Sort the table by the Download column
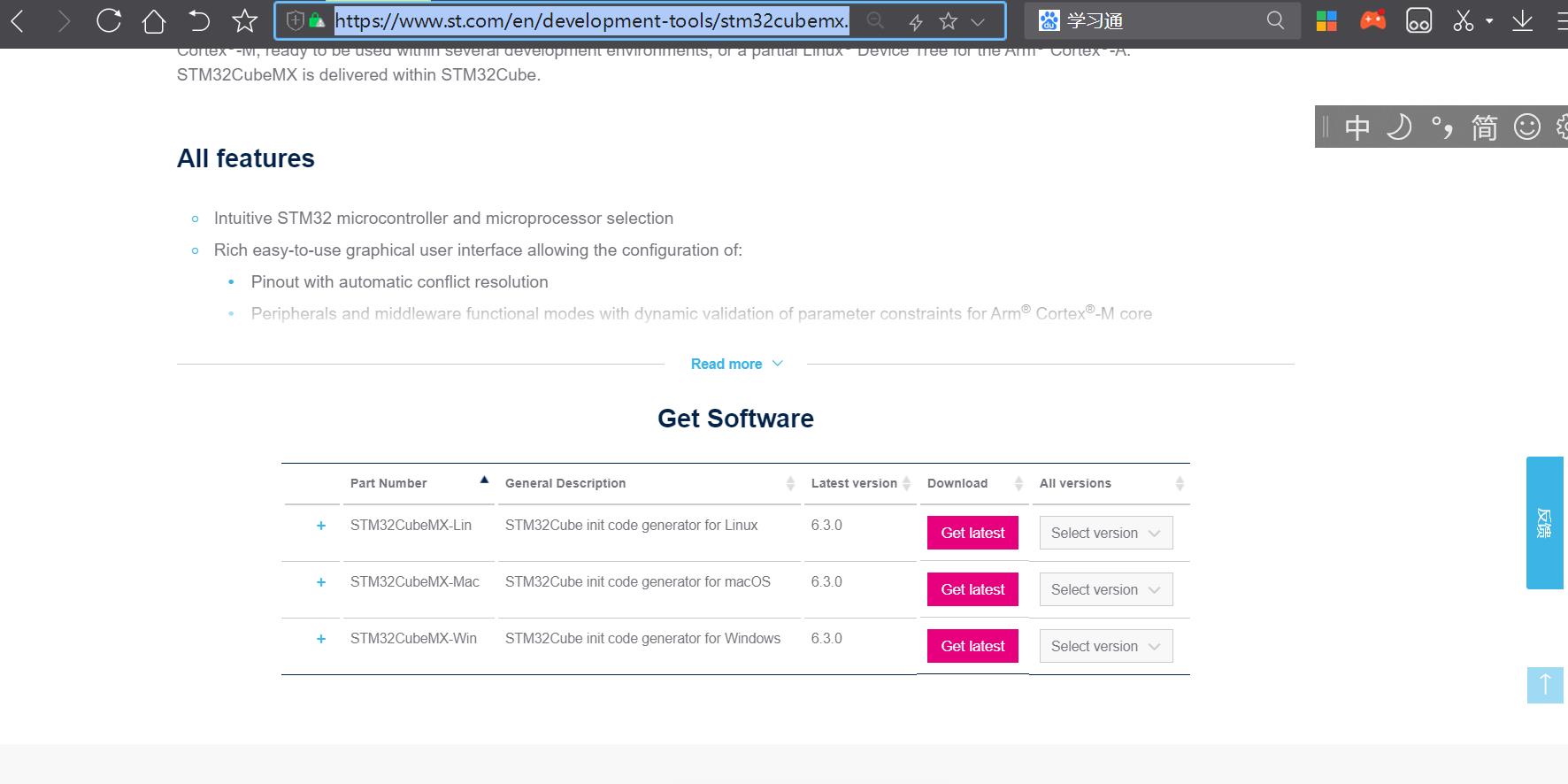Viewport: 1568px width, 784px height. click(x=974, y=483)
